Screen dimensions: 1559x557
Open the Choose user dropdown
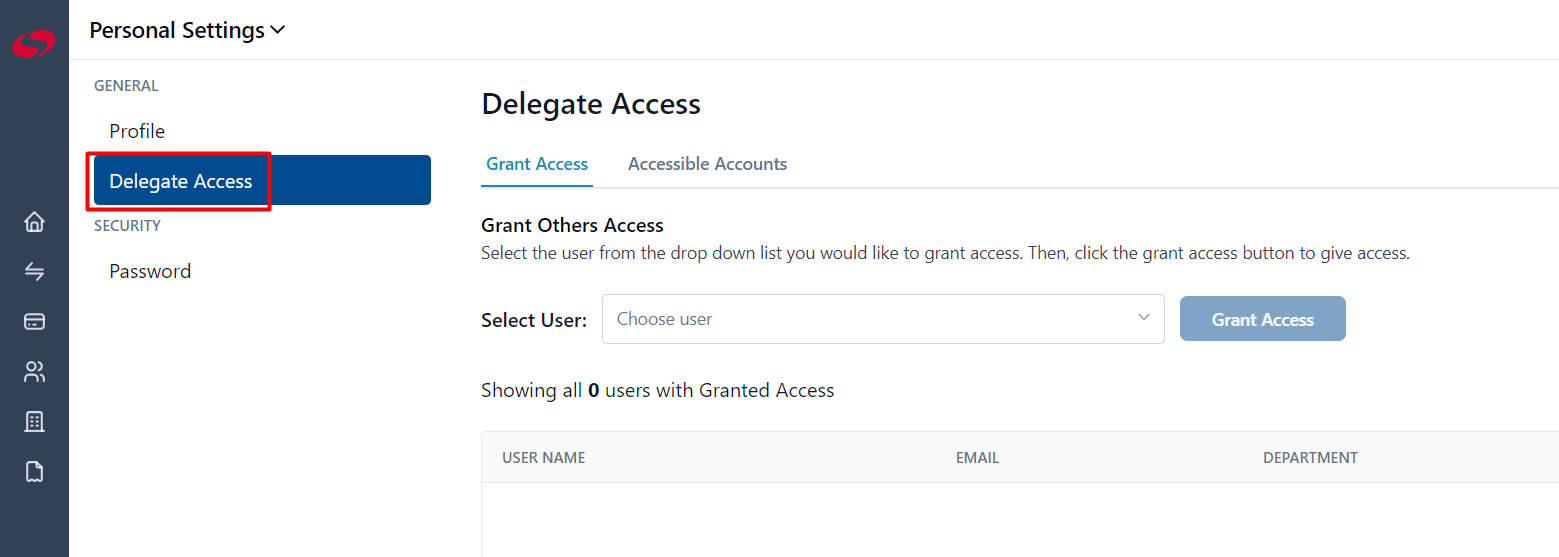[x=883, y=319]
